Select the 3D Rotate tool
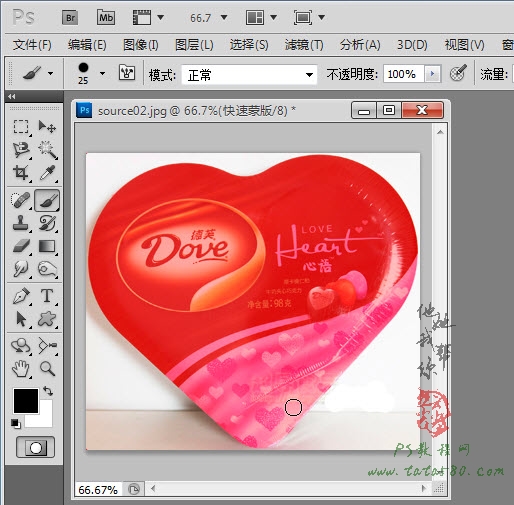 tap(21, 346)
